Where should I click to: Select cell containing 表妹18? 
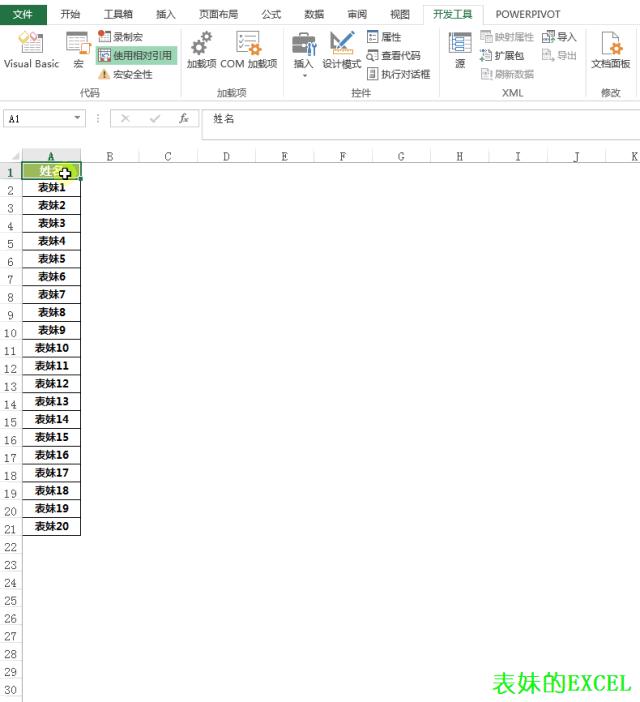pyautogui.click(x=51, y=491)
